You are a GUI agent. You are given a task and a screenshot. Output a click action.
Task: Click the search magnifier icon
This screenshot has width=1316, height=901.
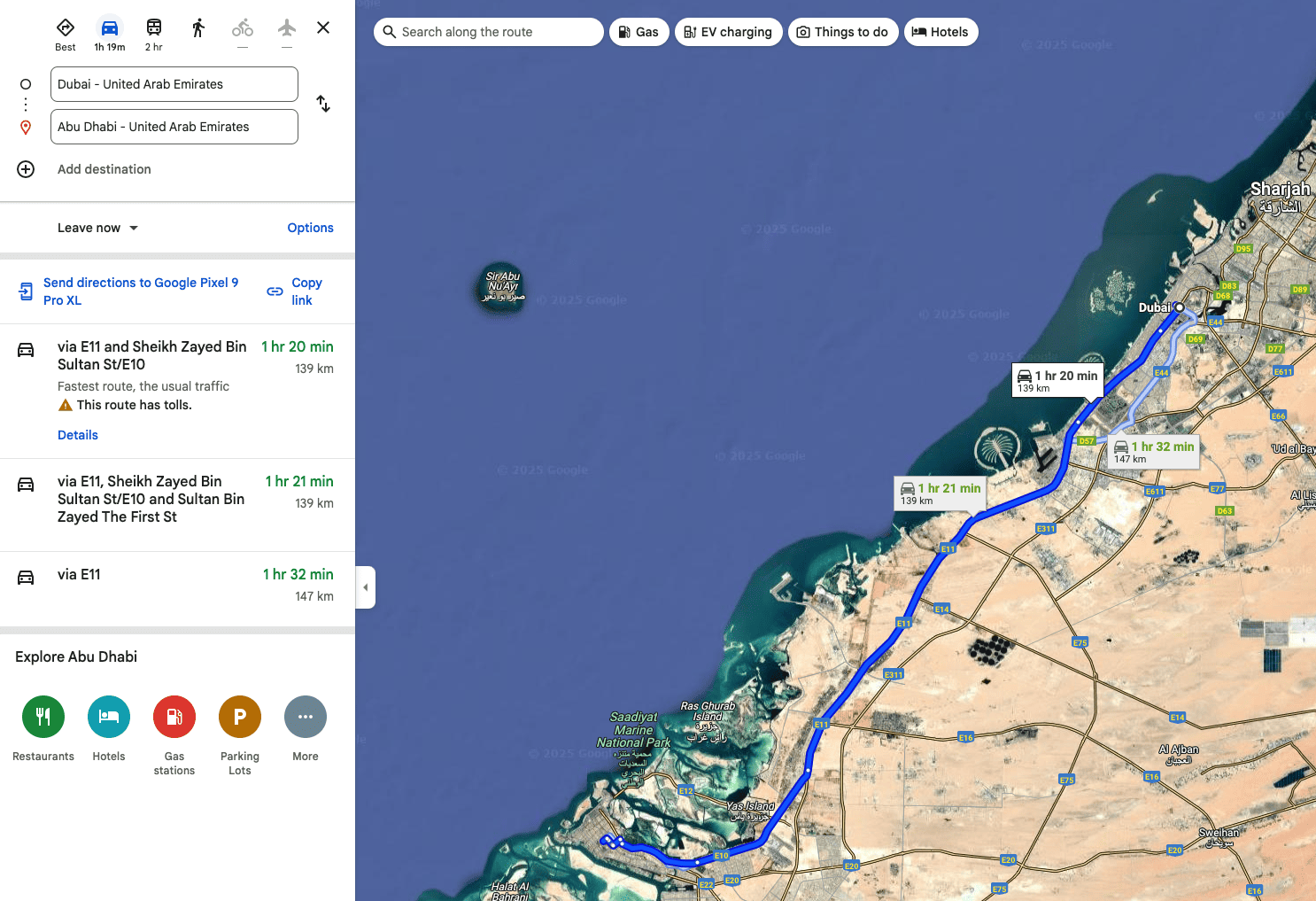point(389,32)
